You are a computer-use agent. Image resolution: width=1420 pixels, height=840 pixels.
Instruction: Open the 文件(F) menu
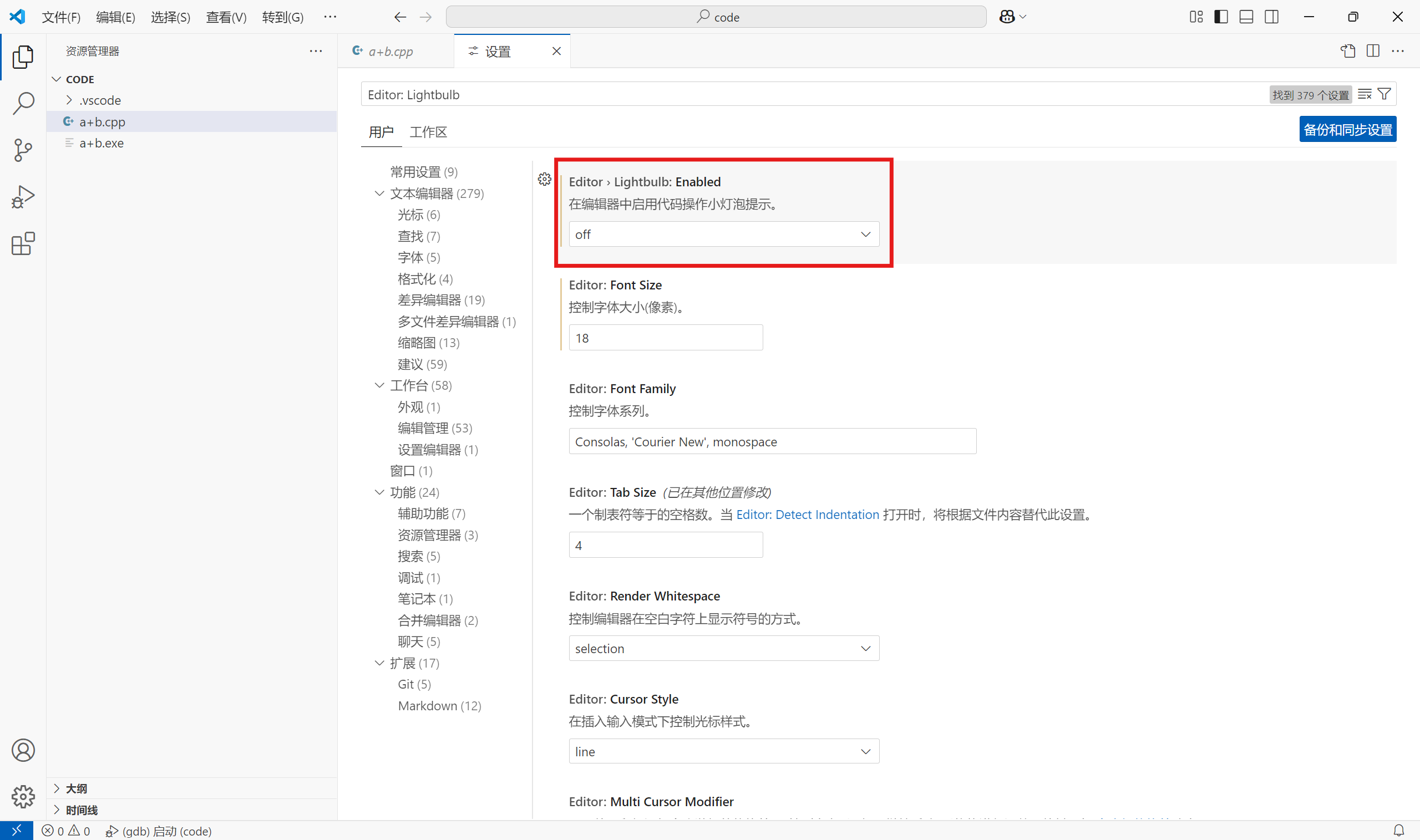point(61,17)
